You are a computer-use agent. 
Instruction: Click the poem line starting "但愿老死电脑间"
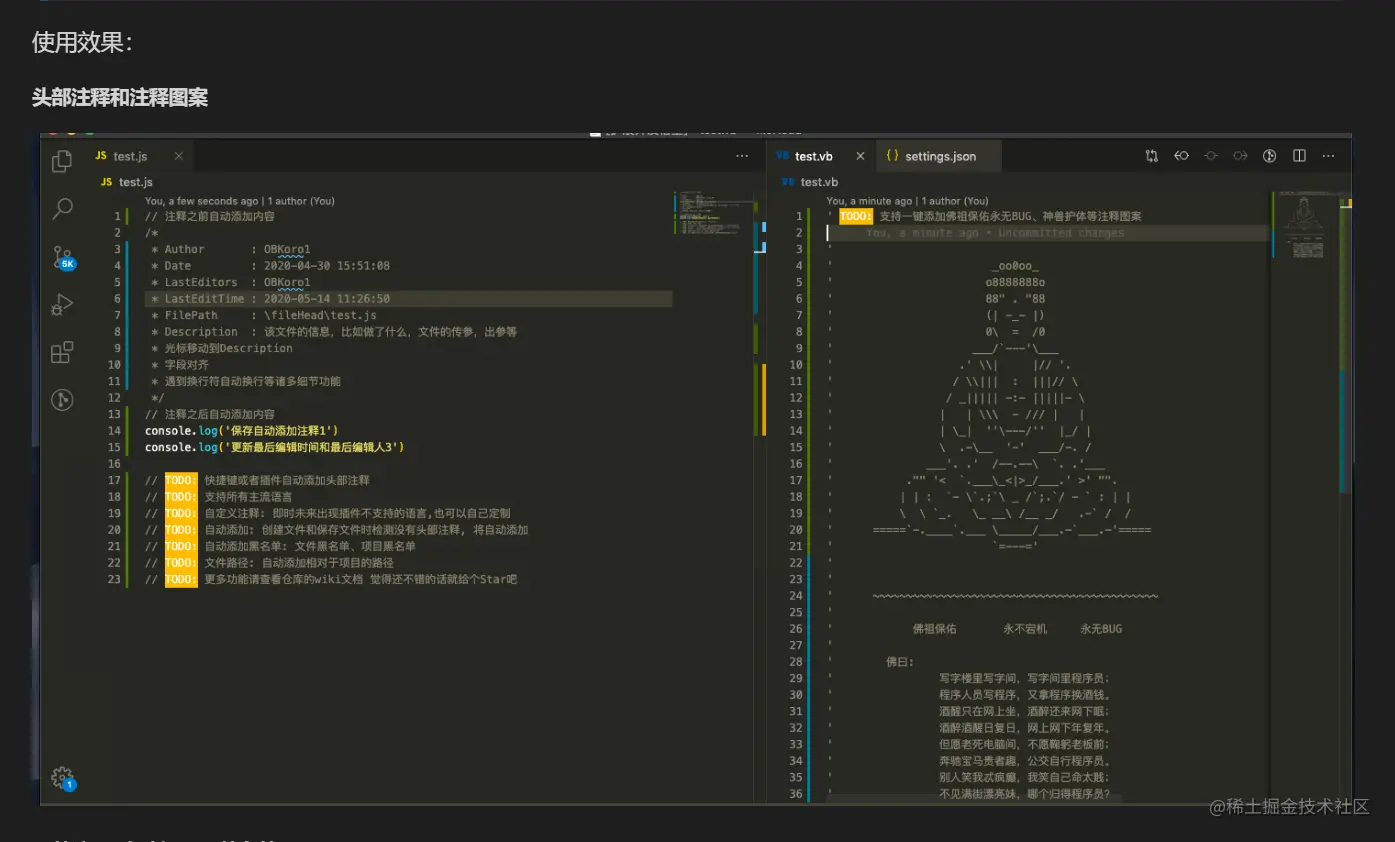1024,744
